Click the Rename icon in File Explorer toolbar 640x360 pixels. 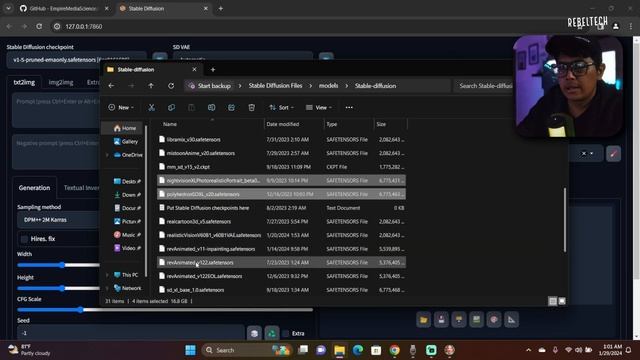pyautogui.click(x=211, y=107)
